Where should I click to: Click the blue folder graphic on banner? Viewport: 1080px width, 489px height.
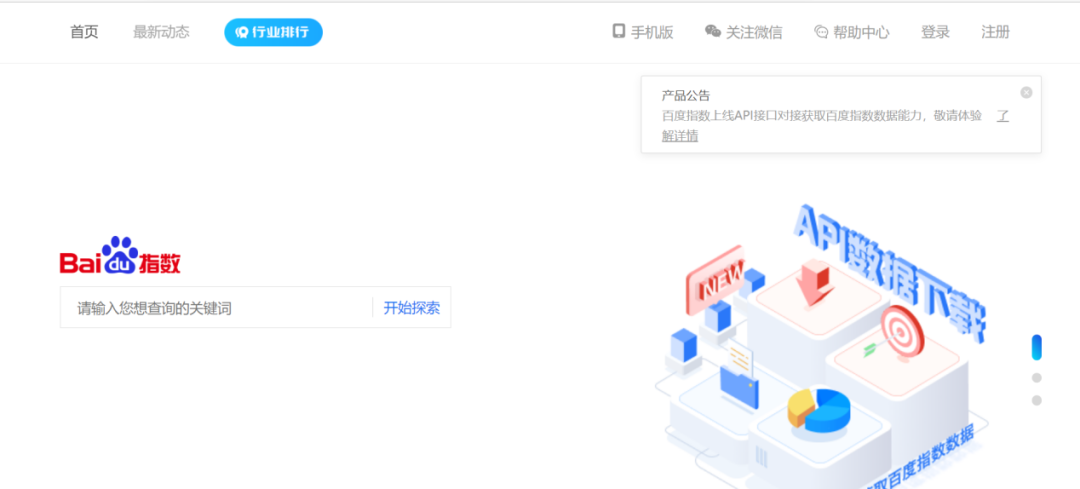coord(739,389)
